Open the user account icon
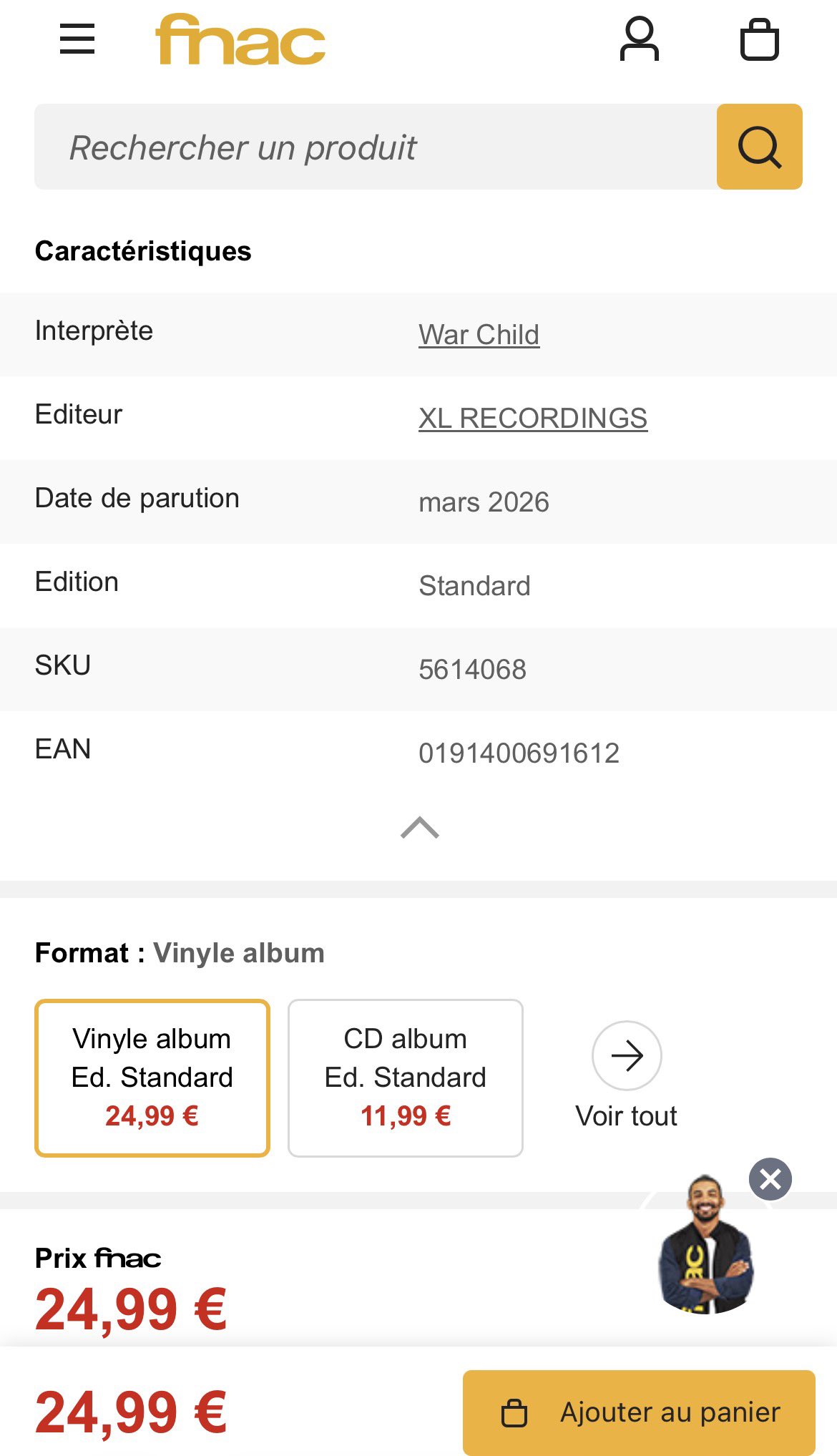The image size is (837, 1456). pyautogui.click(x=639, y=39)
